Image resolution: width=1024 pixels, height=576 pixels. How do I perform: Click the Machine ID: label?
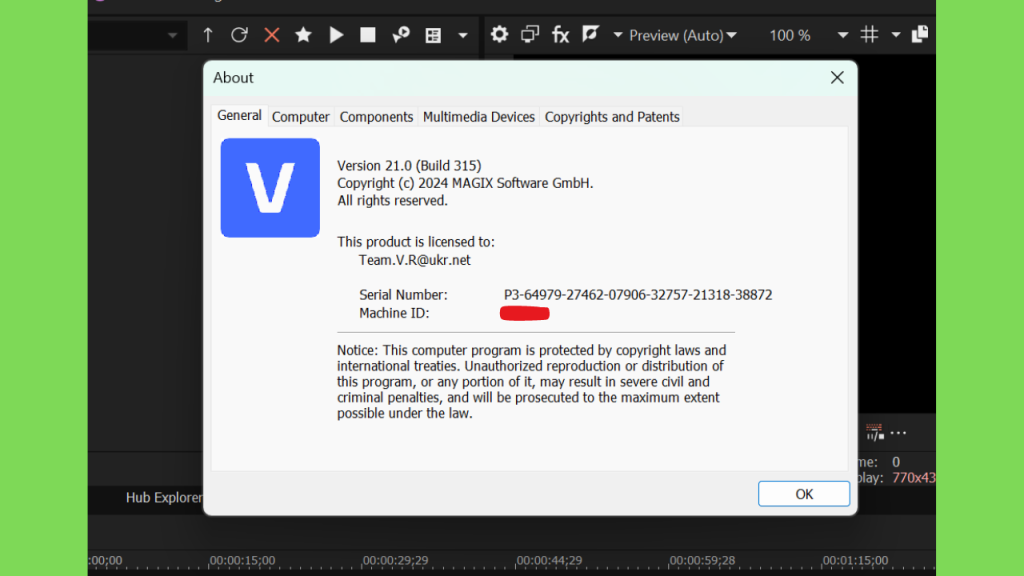pos(394,313)
